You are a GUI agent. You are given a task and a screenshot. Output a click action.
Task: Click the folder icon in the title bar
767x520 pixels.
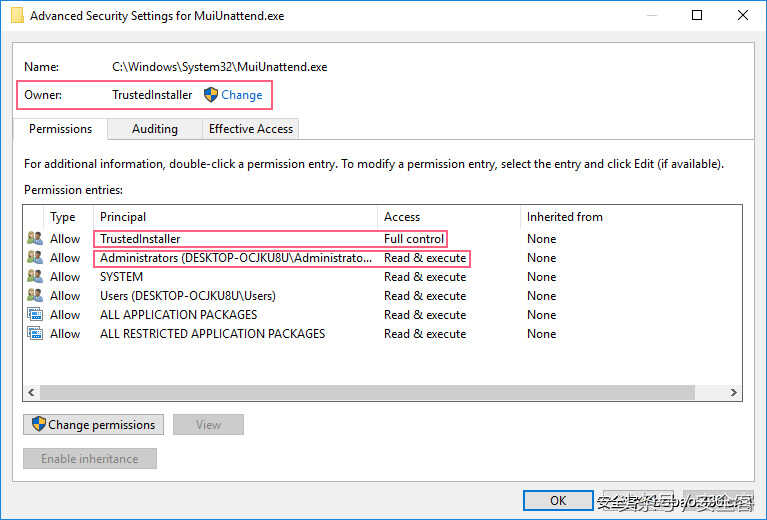point(17,16)
